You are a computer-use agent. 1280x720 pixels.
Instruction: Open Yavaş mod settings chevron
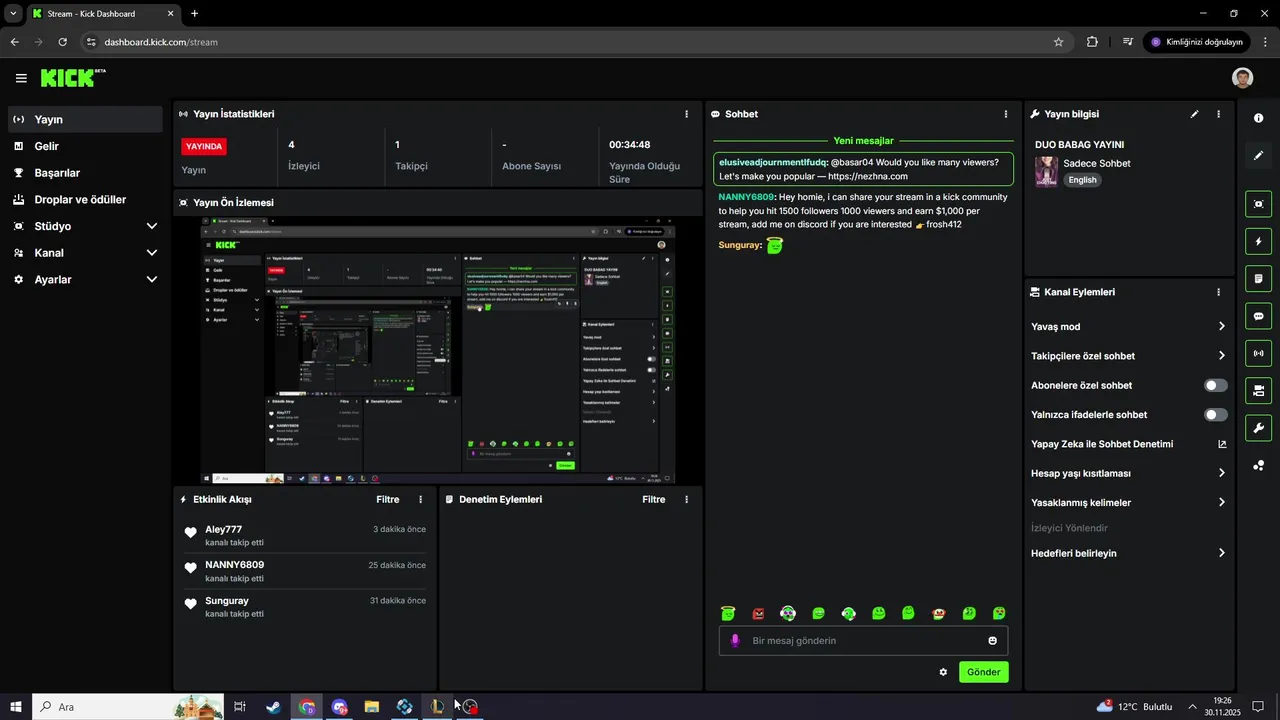coord(1222,326)
